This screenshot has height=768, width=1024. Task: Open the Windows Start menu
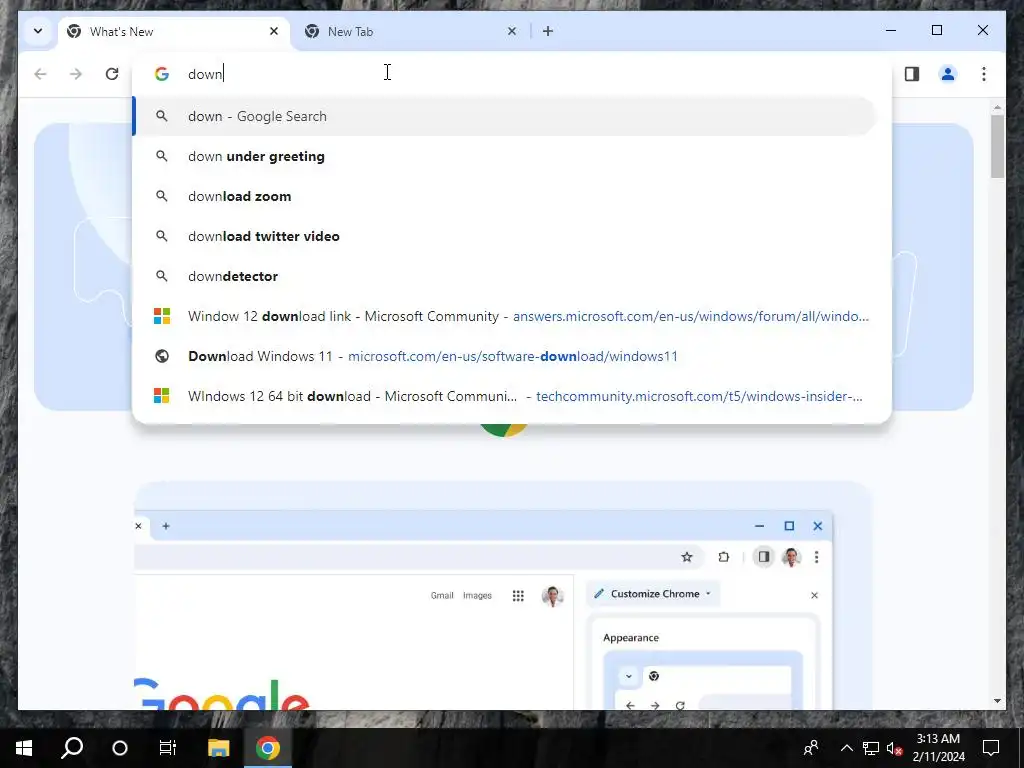click(24, 748)
